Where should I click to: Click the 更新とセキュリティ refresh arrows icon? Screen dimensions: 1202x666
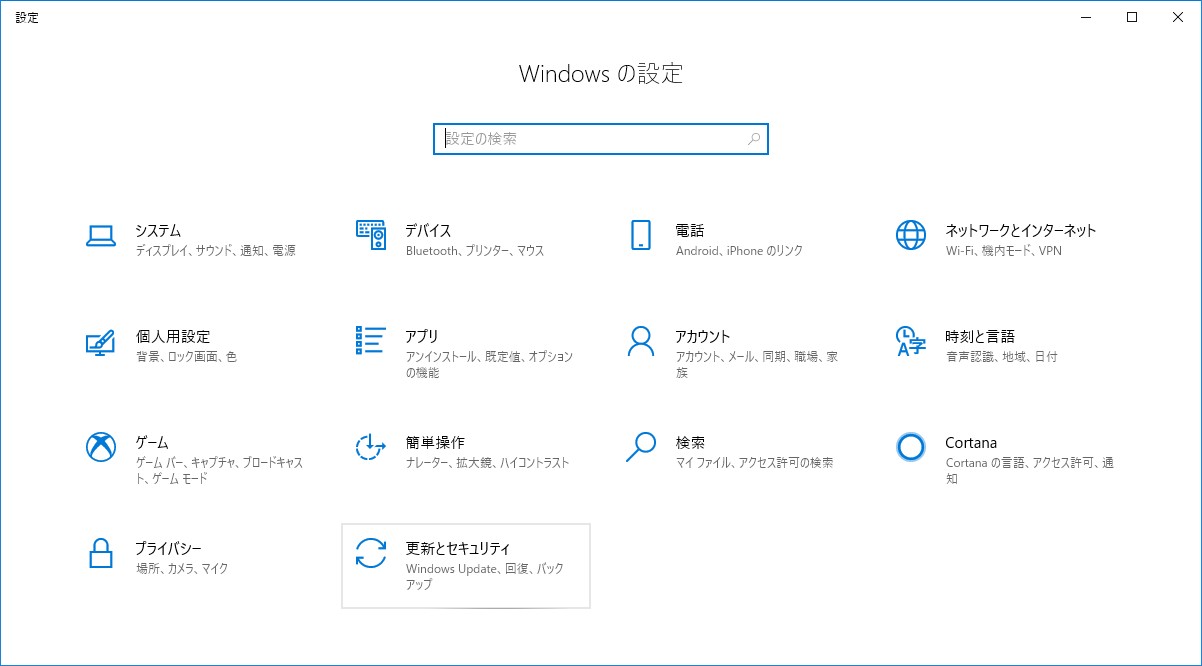point(371,553)
